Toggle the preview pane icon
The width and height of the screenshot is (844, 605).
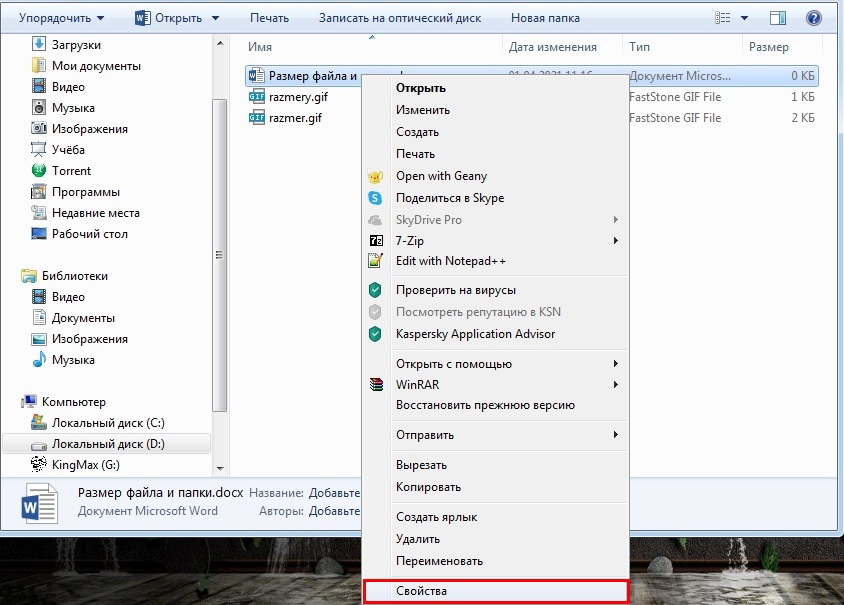779,18
